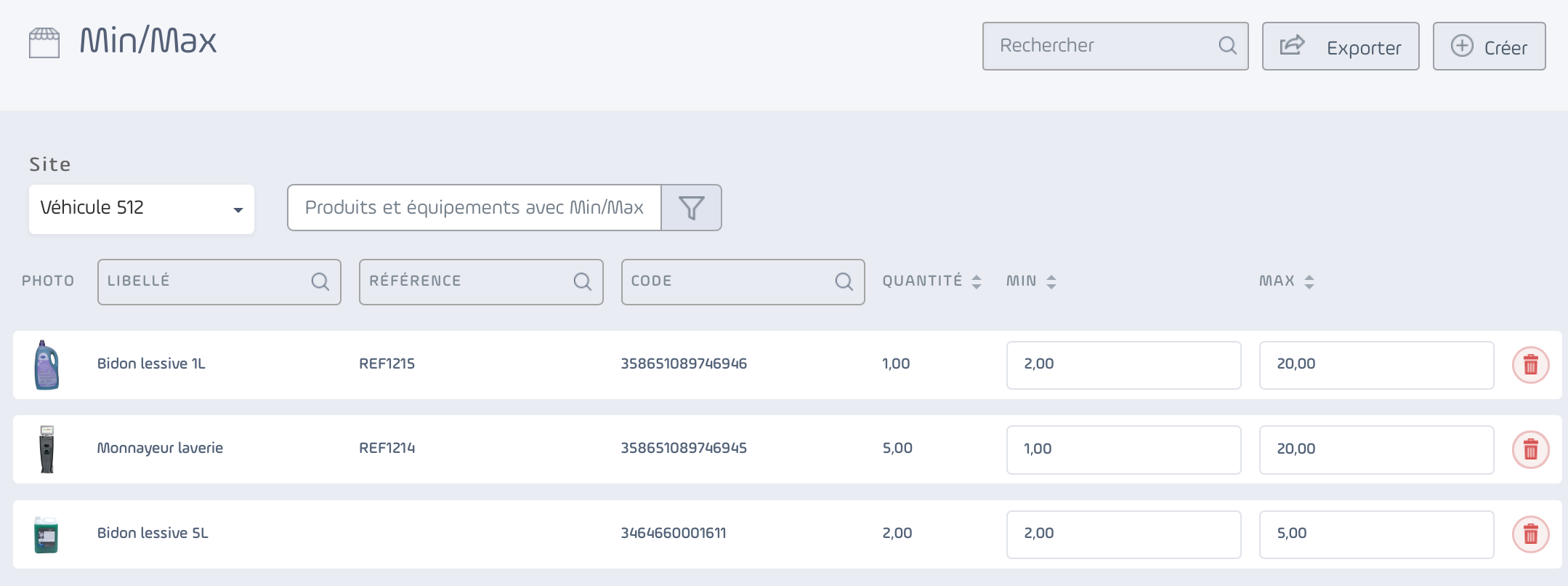Click the Créer button
Image resolution: width=1568 pixels, height=586 pixels.
tap(1489, 47)
